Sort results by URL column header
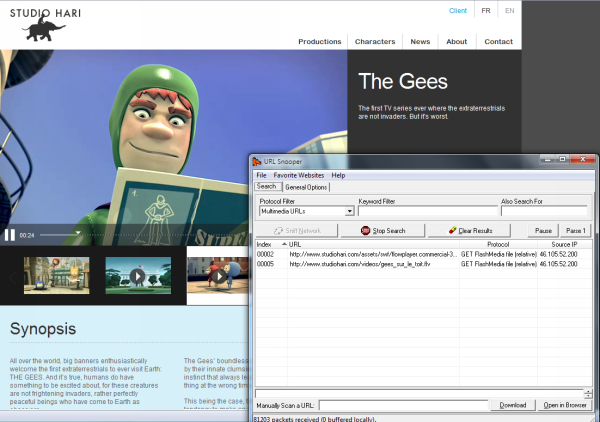 point(373,244)
